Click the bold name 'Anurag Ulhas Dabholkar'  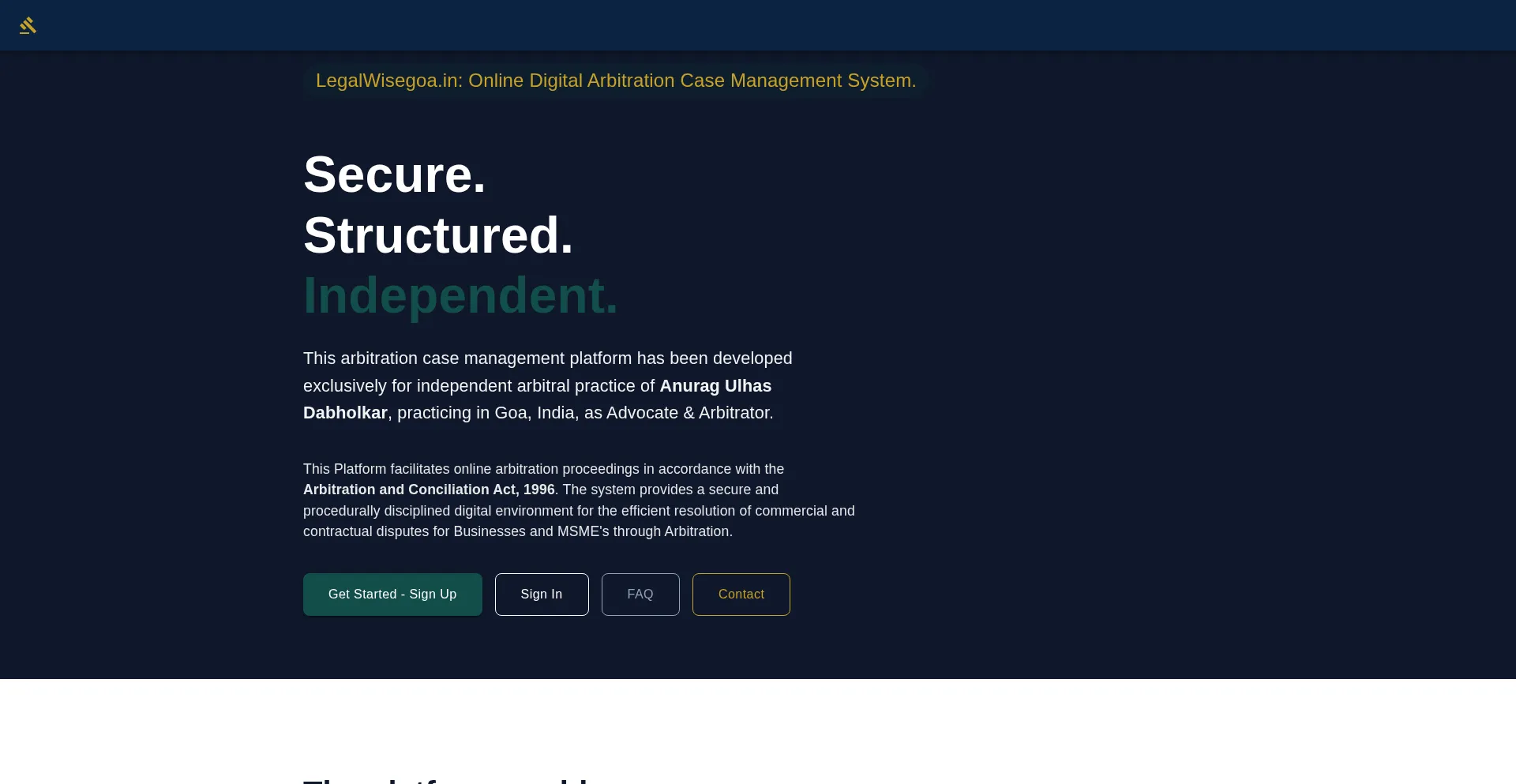point(537,400)
